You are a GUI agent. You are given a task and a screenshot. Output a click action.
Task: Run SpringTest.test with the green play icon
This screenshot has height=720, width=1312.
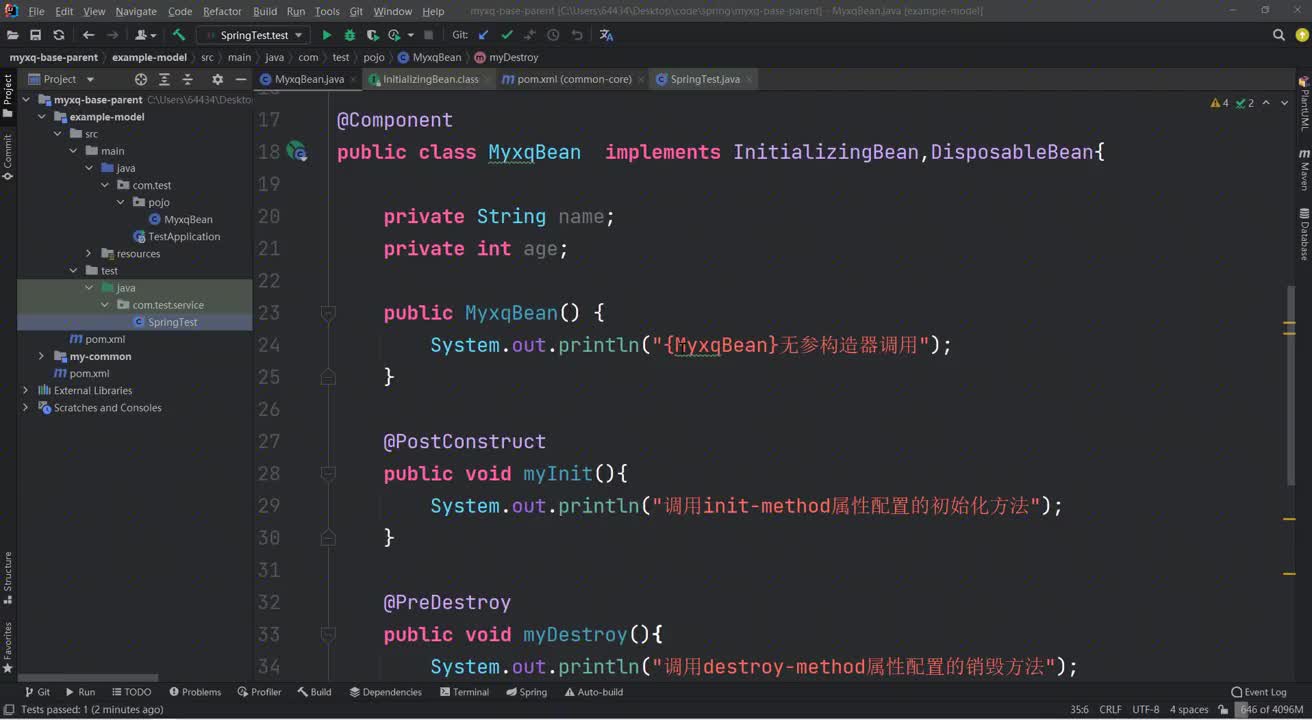tap(326, 35)
